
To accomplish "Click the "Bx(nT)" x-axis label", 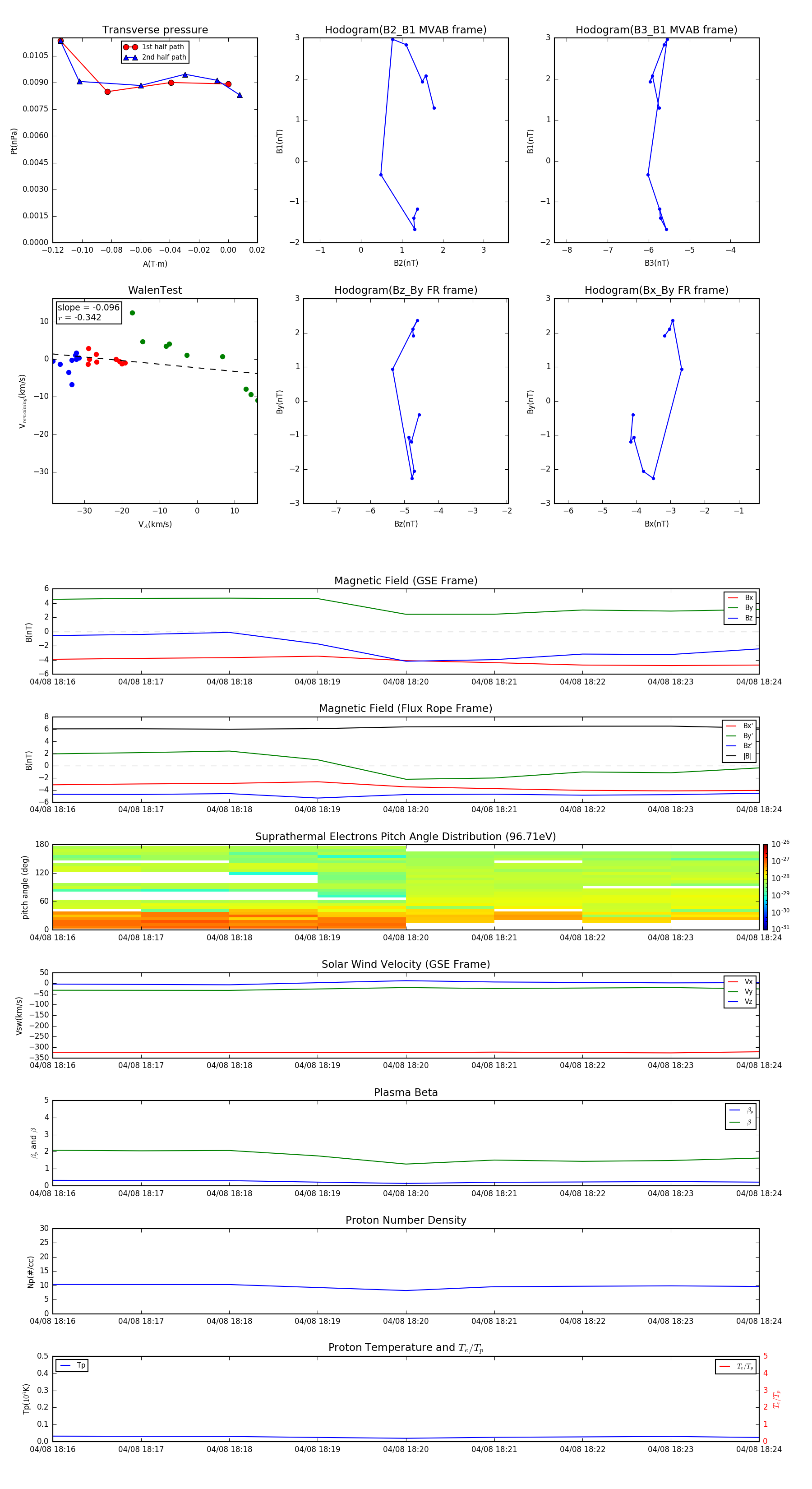I will click(656, 524).
